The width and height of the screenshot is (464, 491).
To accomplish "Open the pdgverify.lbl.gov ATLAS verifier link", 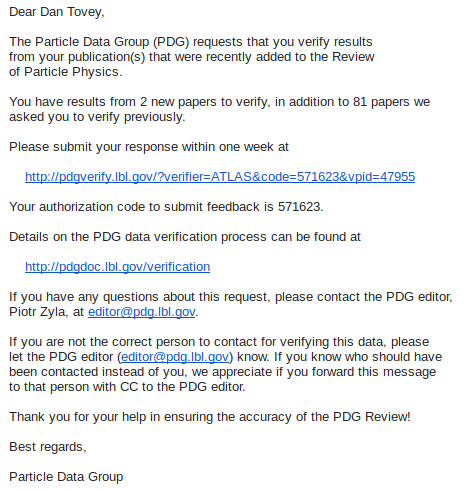I will pyautogui.click(x=220, y=177).
